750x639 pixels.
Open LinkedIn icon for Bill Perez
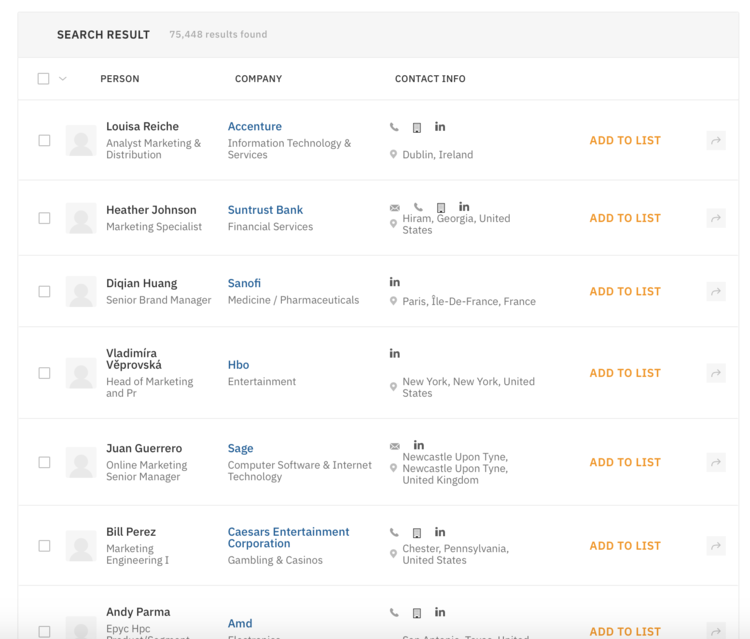tap(440, 532)
